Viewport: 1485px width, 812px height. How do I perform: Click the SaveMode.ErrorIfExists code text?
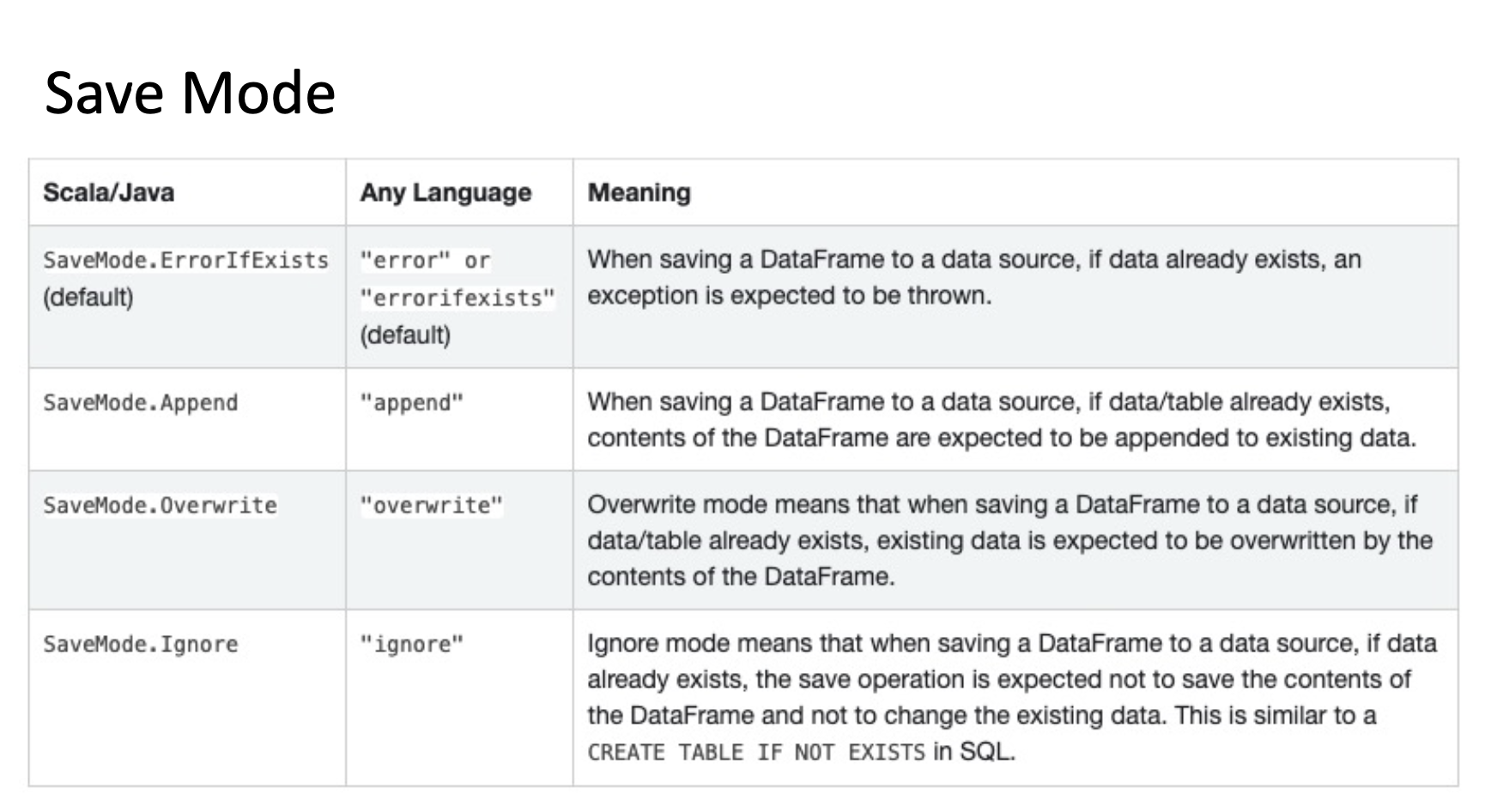[x=185, y=260]
